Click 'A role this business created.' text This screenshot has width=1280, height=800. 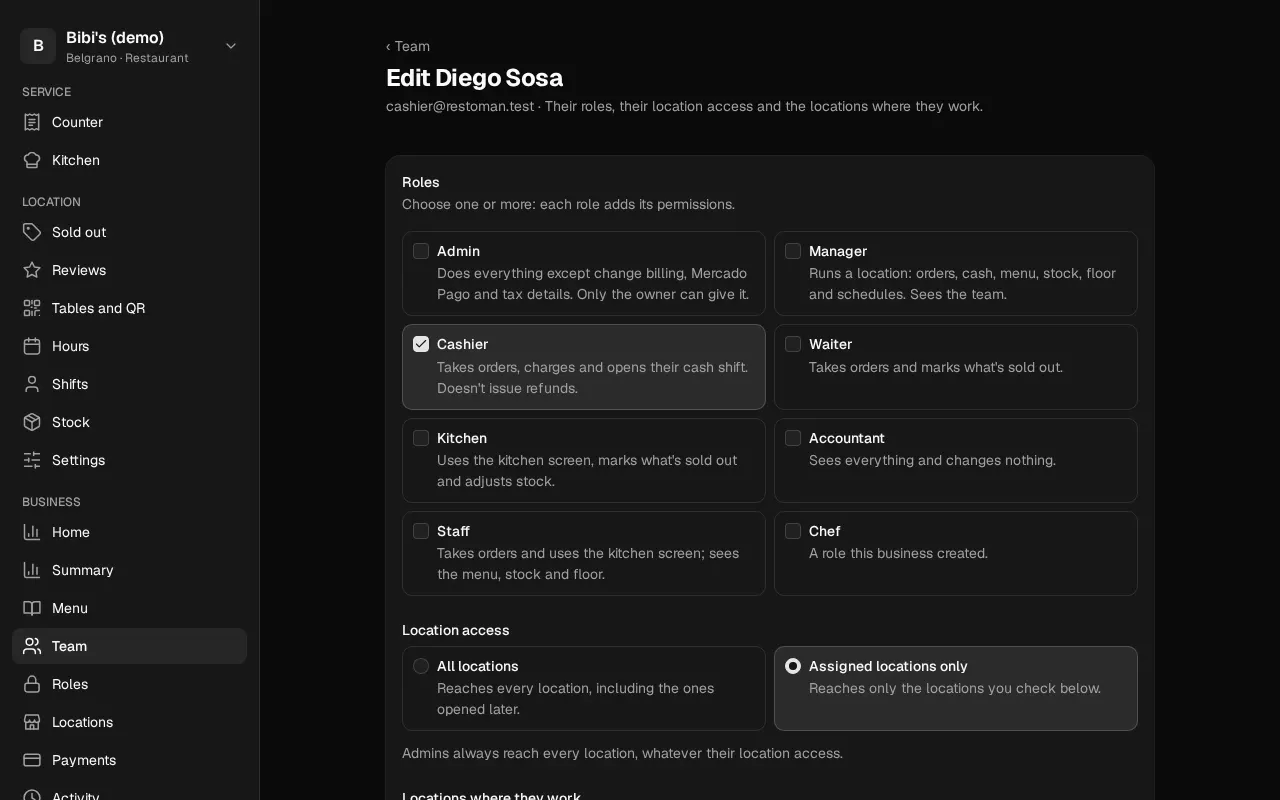[898, 553]
